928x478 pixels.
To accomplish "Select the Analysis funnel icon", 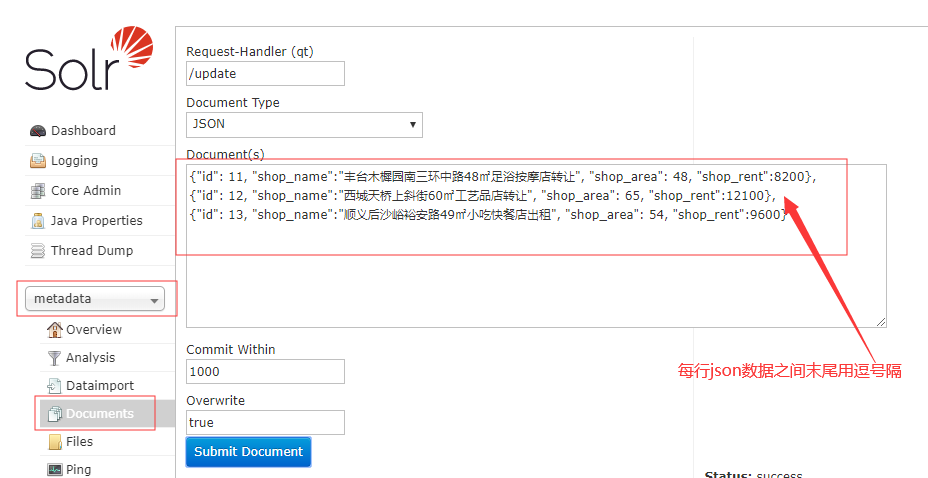I will 55,358.
